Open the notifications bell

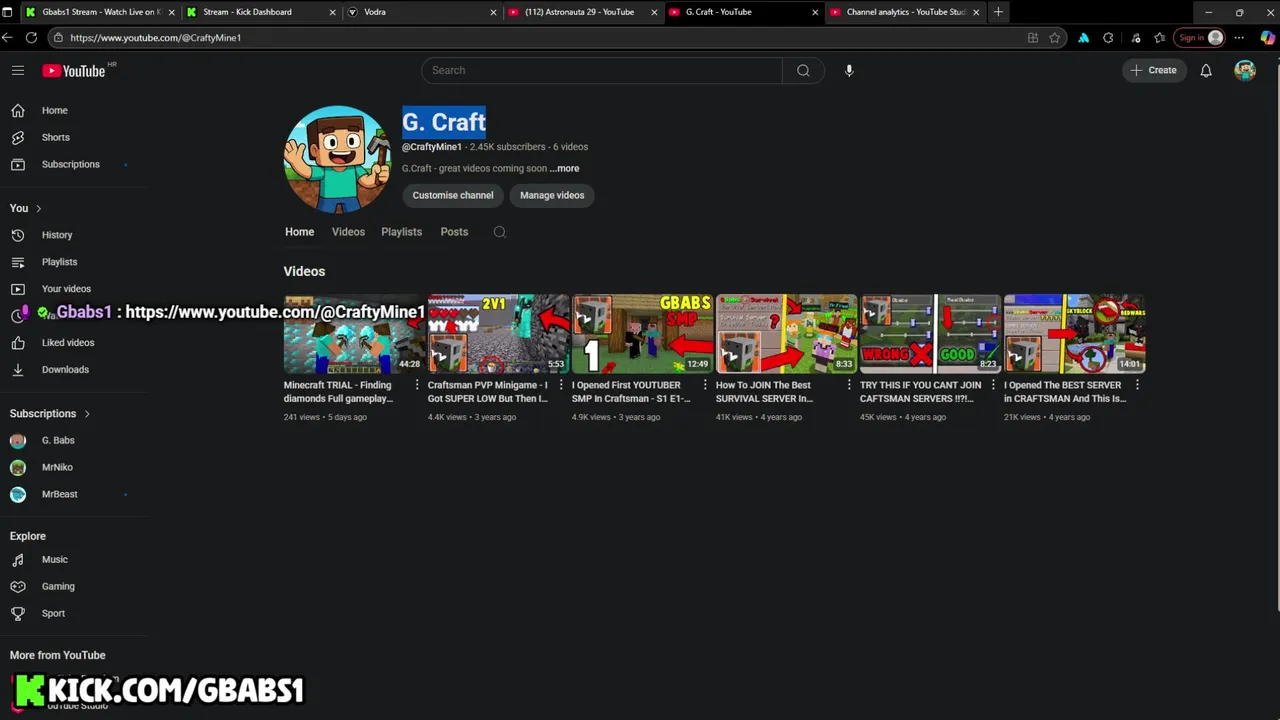coord(1206,70)
